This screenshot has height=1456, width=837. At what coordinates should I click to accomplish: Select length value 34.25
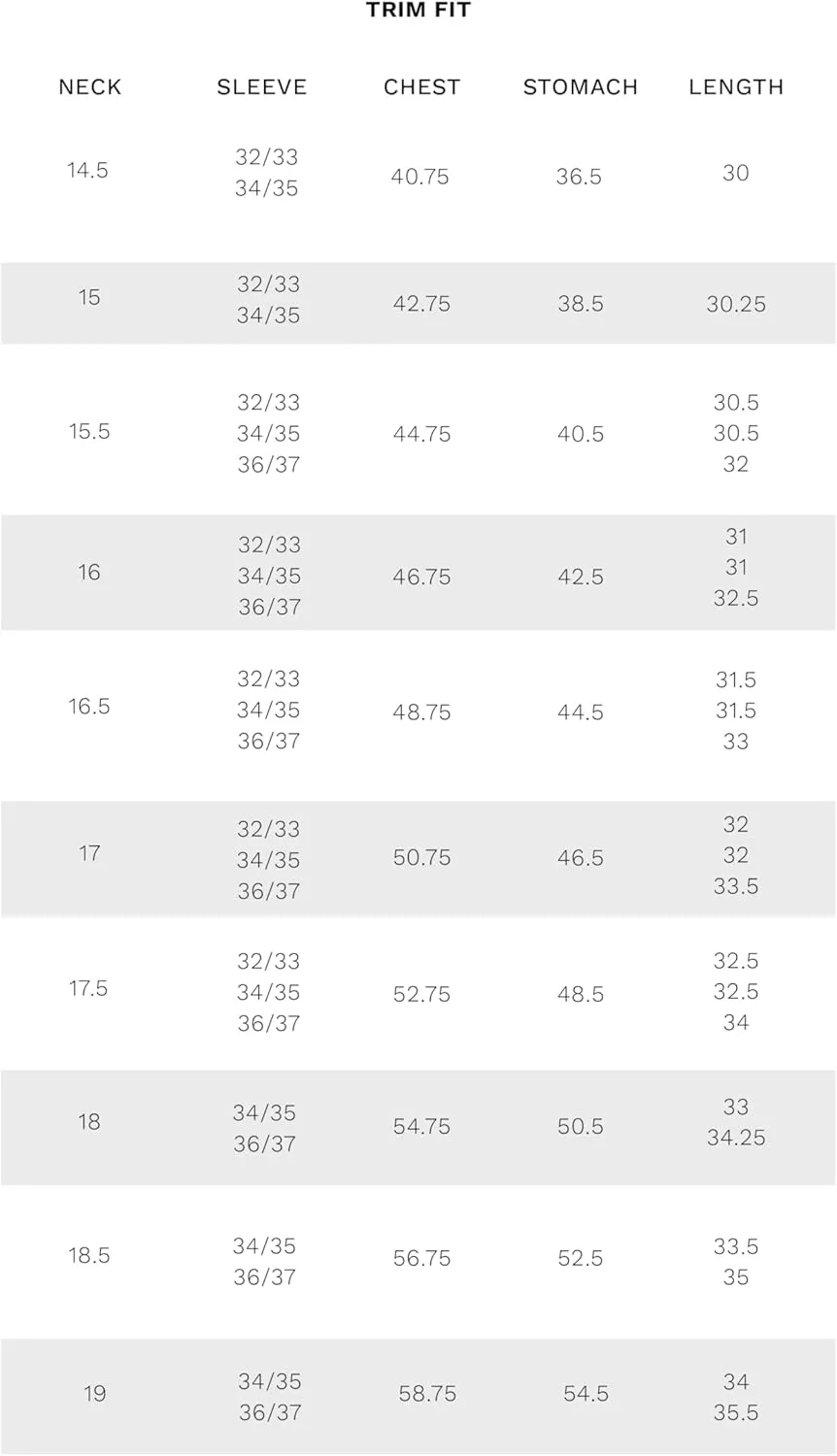[736, 1138]
